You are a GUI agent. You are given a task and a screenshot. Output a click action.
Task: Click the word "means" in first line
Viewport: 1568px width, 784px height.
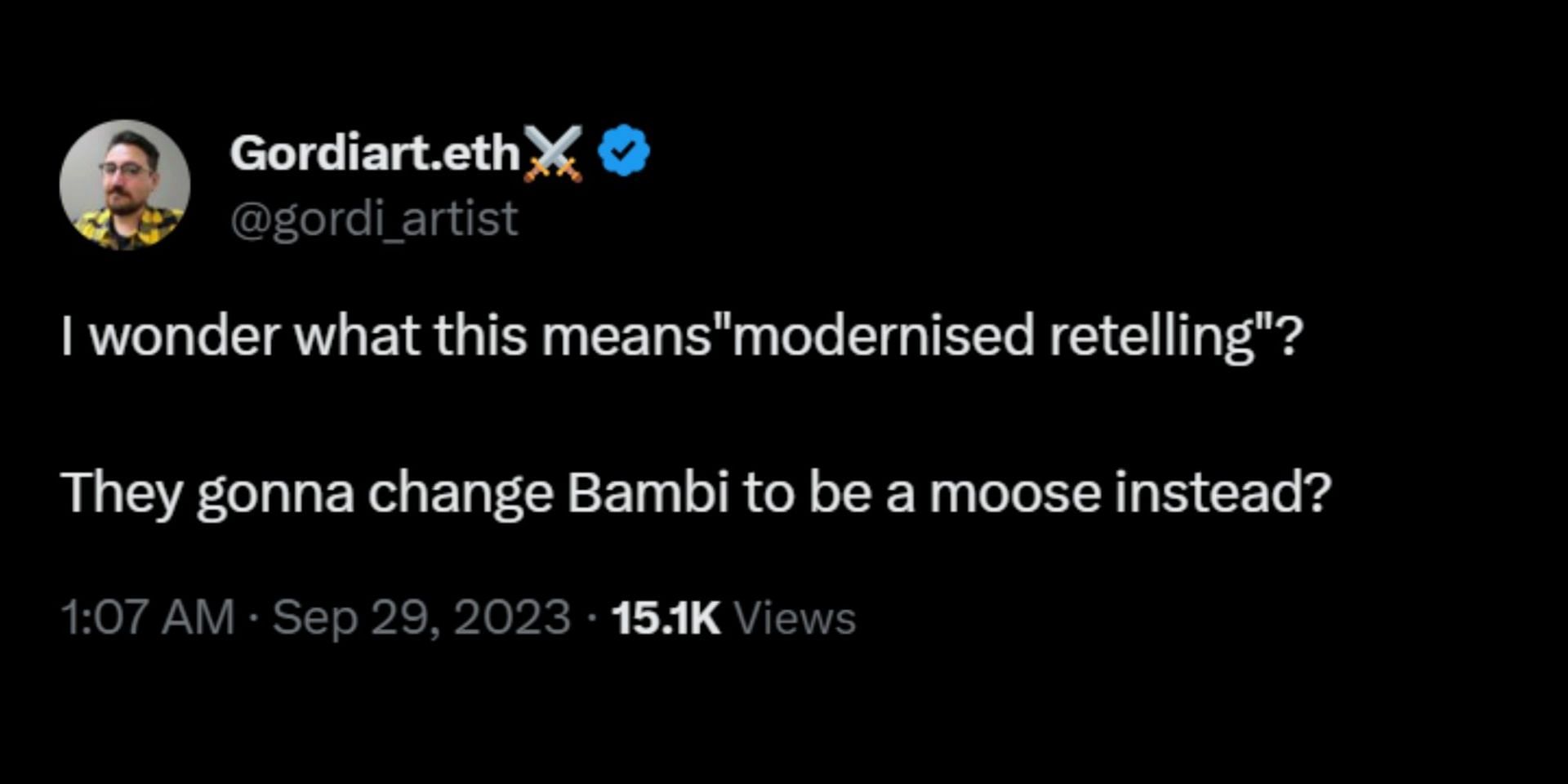click(627, 336)
